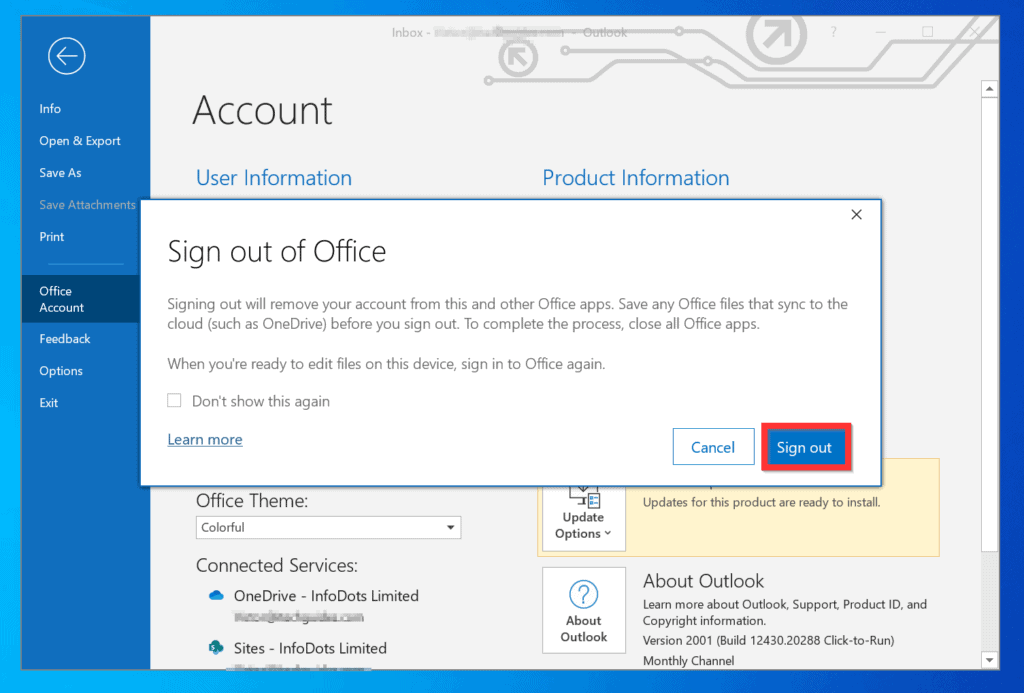Click the OneDrive cloud icon
Viewport: 1024px width, 693px height.
216,596
